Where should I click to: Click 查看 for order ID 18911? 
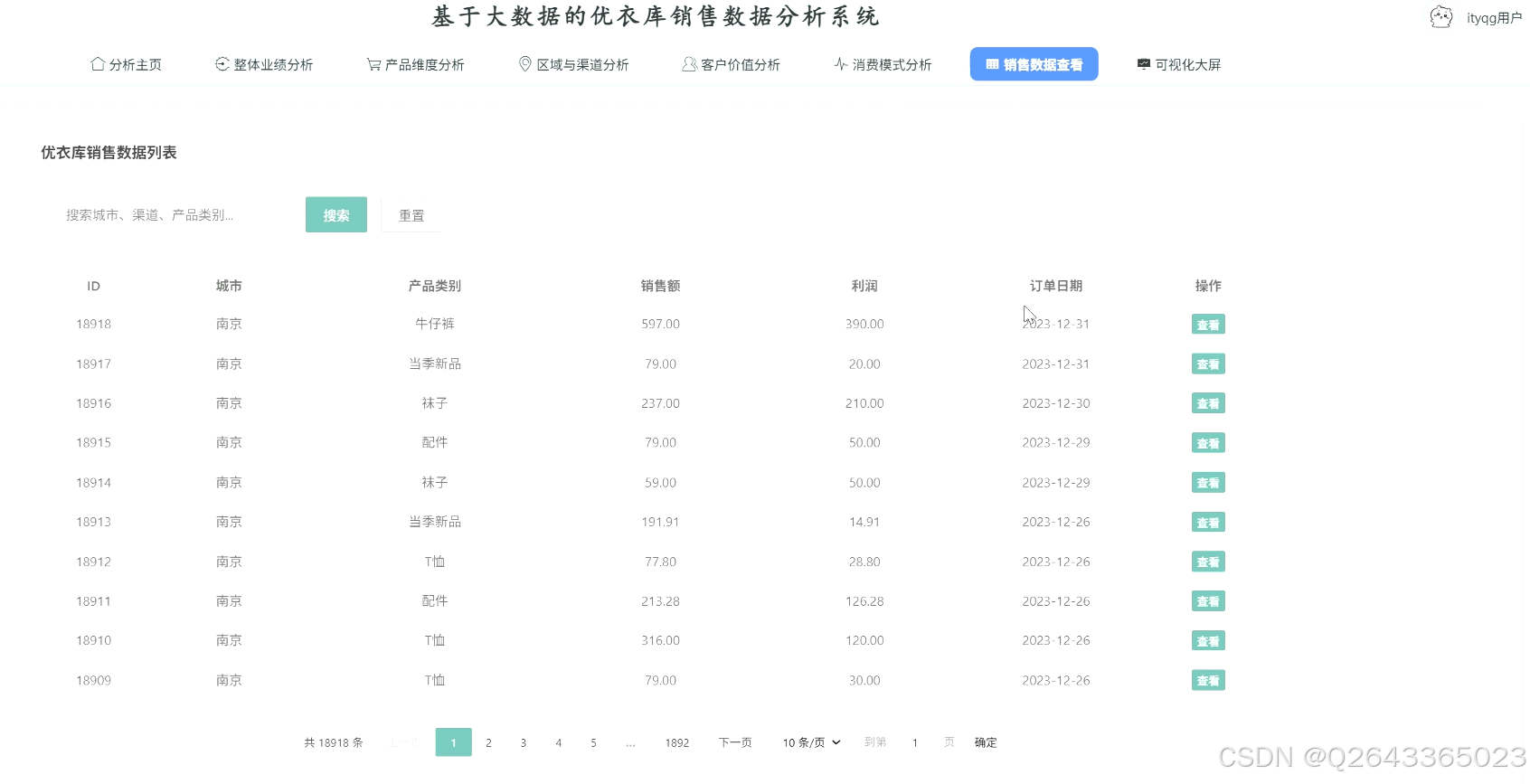[x=1208, y=601]
